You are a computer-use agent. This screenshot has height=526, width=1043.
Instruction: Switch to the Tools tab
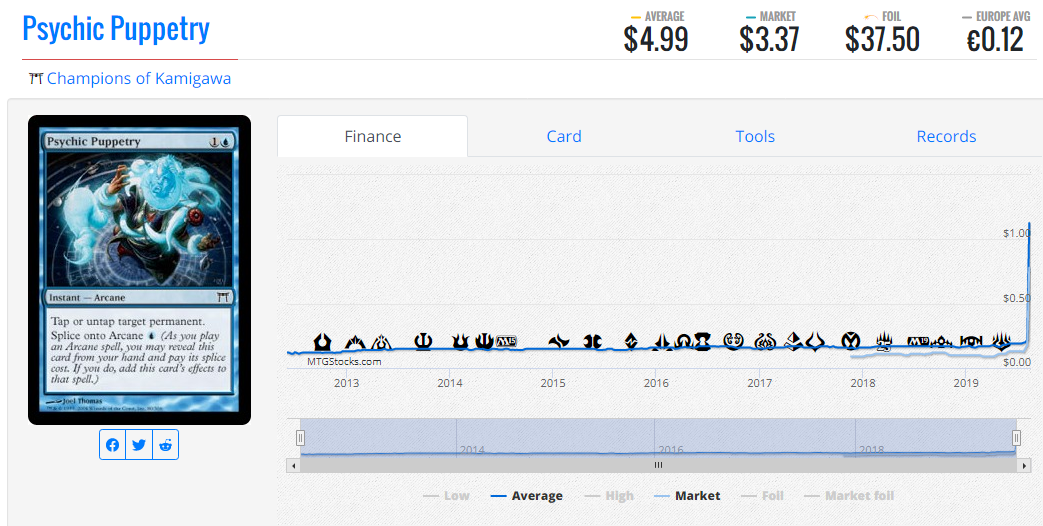click(755, 136)
